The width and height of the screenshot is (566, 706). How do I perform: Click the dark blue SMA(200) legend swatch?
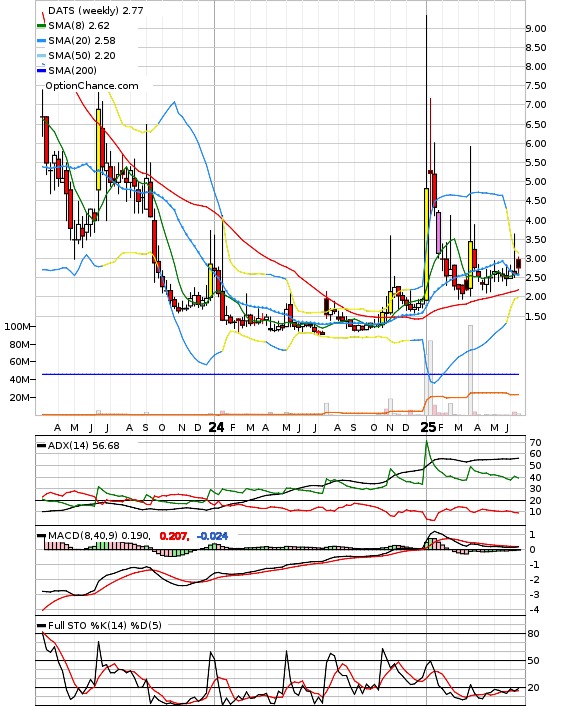click(x=41, y=70)
